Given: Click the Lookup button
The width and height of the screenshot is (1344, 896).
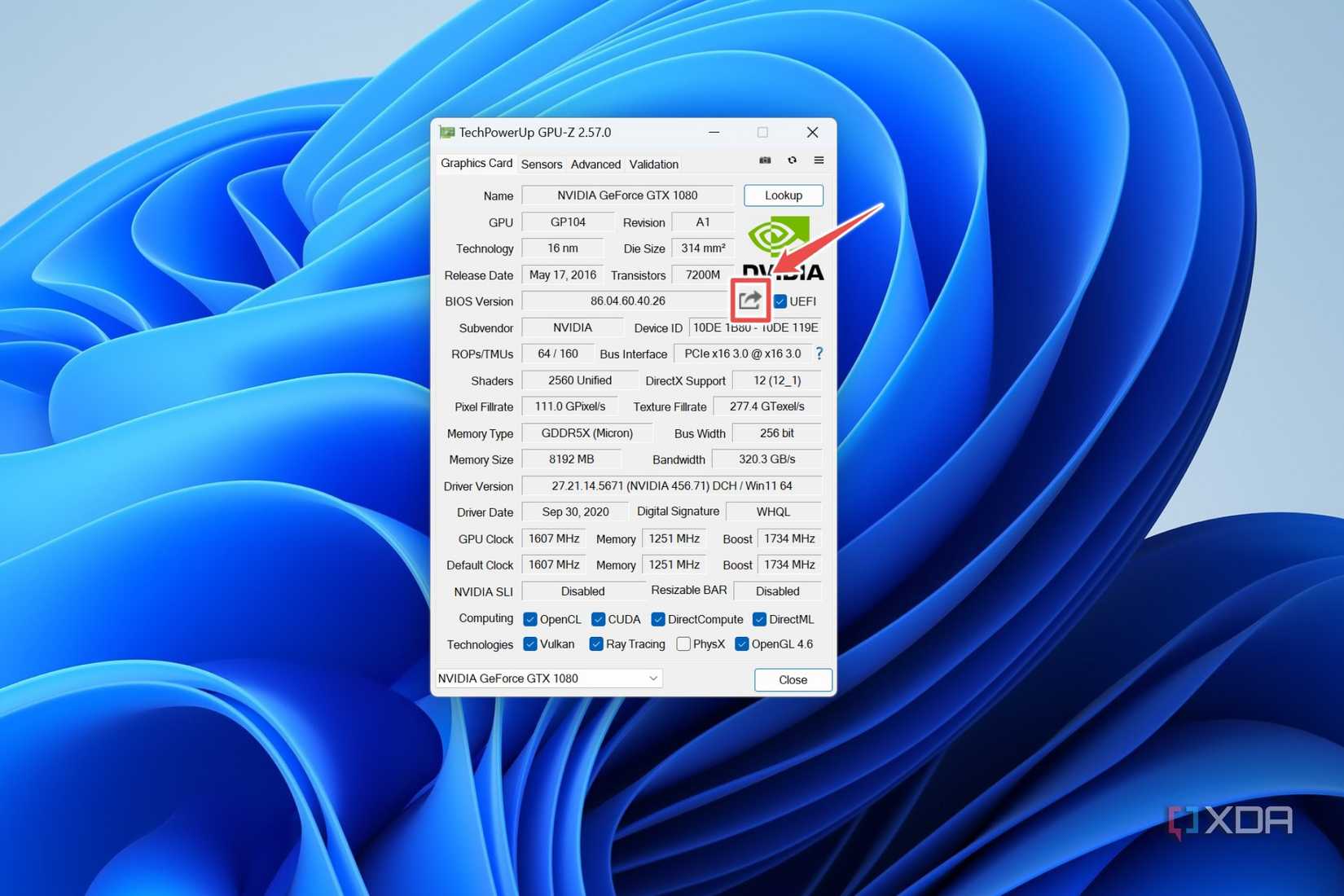Looking at the screenshot, I should [784, 195].
